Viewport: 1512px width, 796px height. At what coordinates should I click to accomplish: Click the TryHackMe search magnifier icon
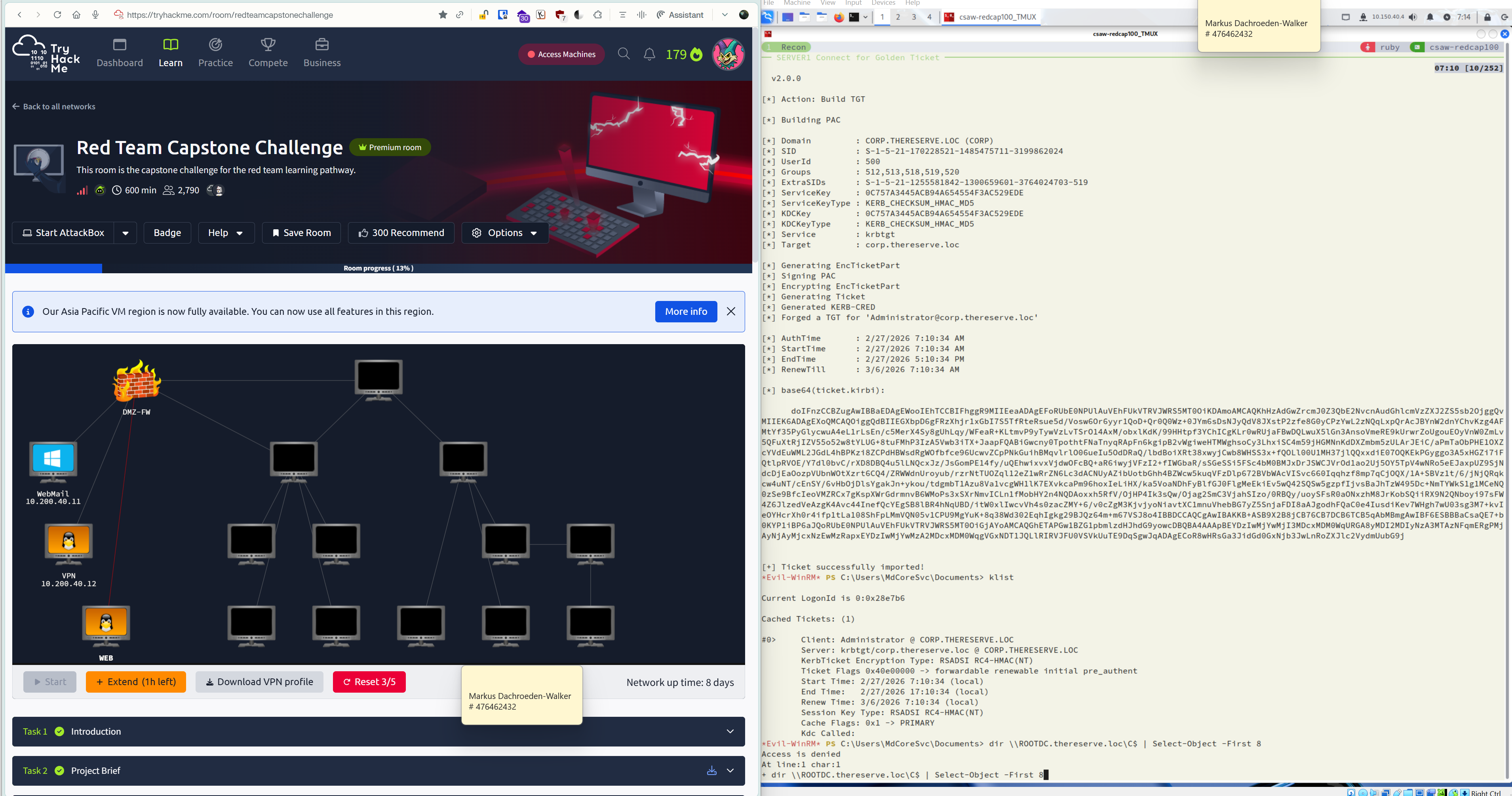click(623, 55)
